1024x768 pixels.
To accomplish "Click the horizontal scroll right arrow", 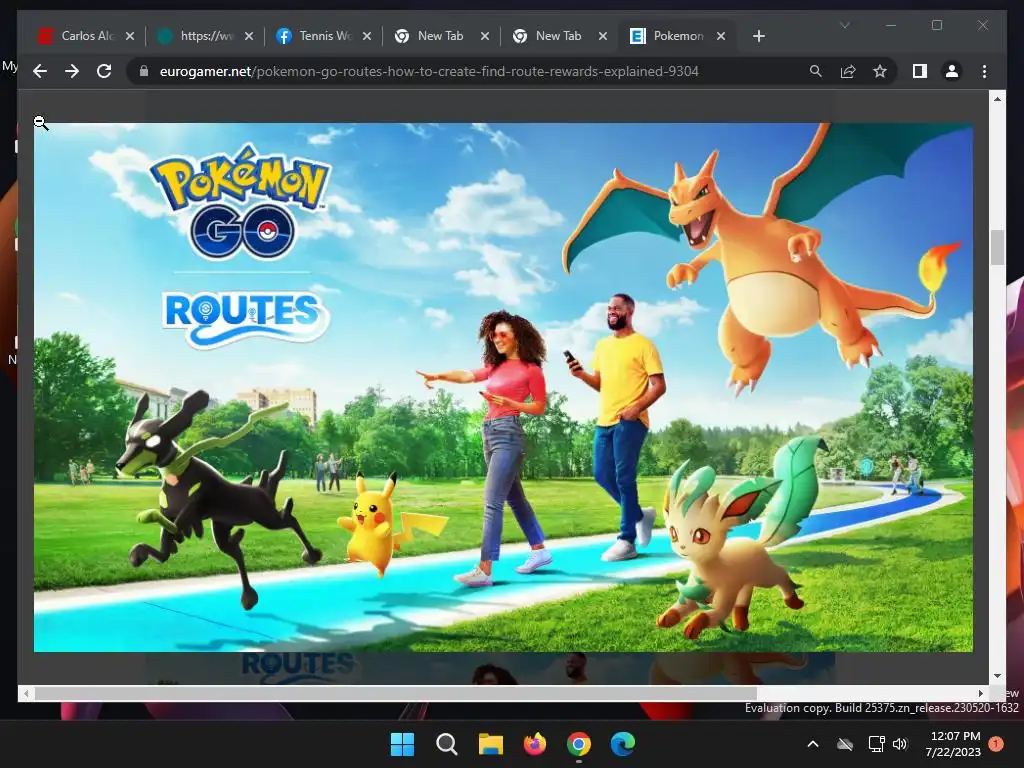I will tap(981, 693).
